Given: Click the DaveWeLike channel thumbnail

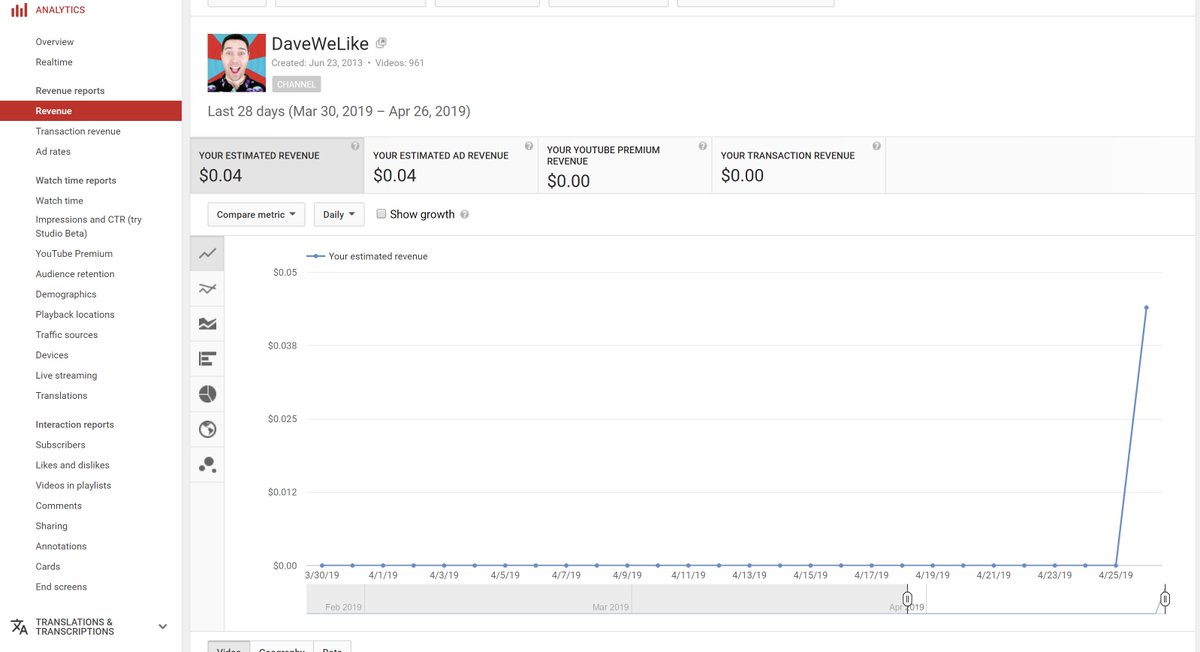Looking at the screenshot, I should [x=236, y=62].
